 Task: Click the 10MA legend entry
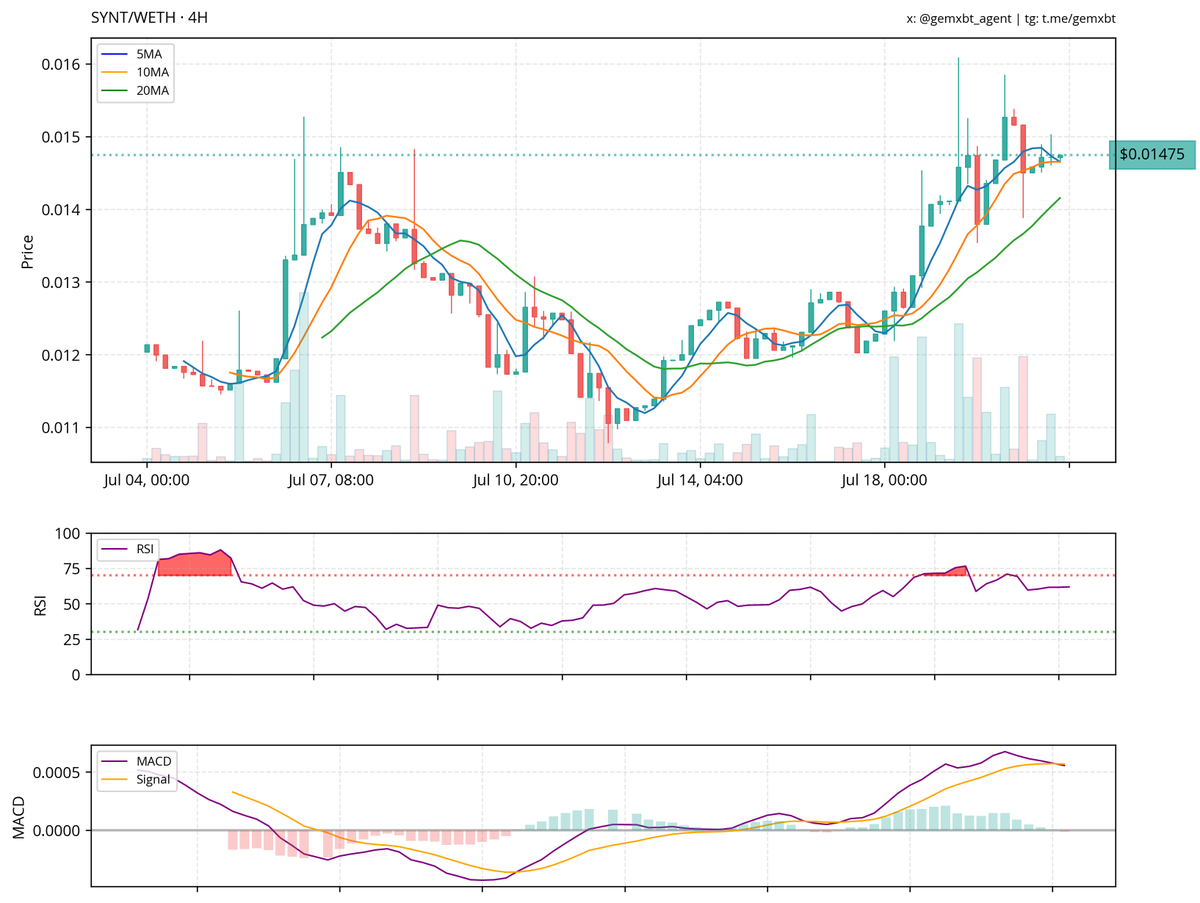pos(137,73)
